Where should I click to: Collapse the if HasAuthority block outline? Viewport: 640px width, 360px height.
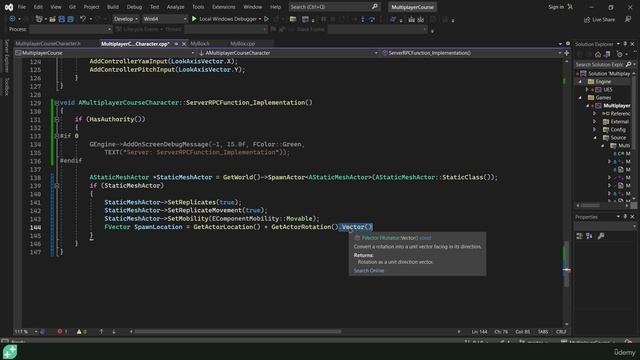tap(57, 119)
